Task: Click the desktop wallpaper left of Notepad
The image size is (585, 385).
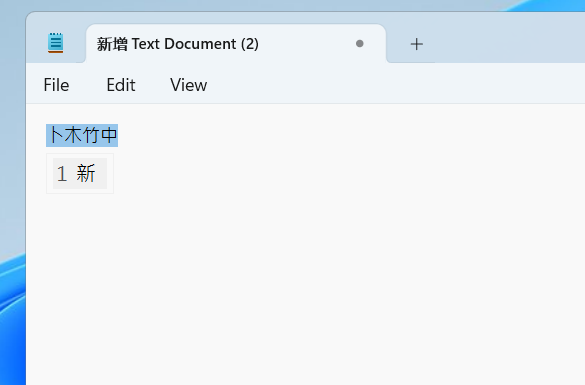Action: point(12,149)
